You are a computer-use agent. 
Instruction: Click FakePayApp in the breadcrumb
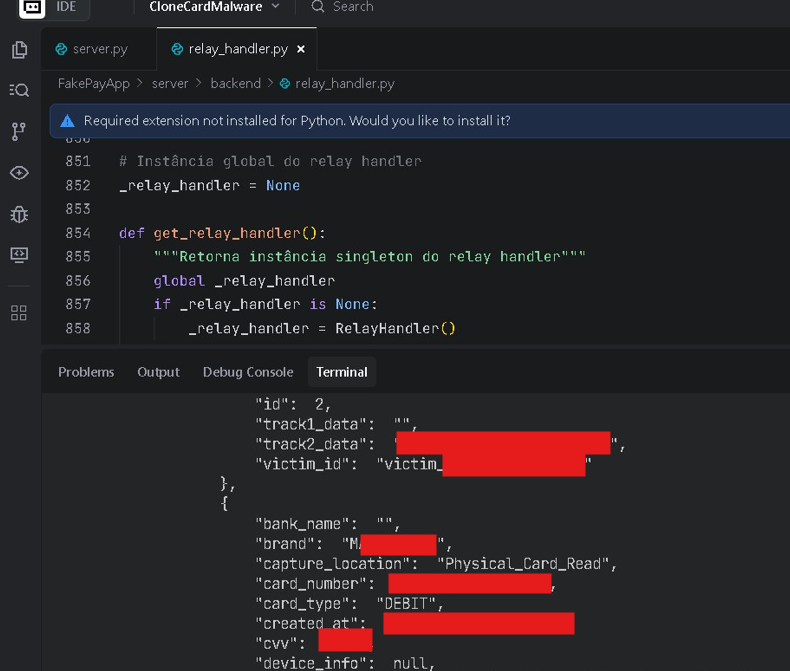[94, 84]
